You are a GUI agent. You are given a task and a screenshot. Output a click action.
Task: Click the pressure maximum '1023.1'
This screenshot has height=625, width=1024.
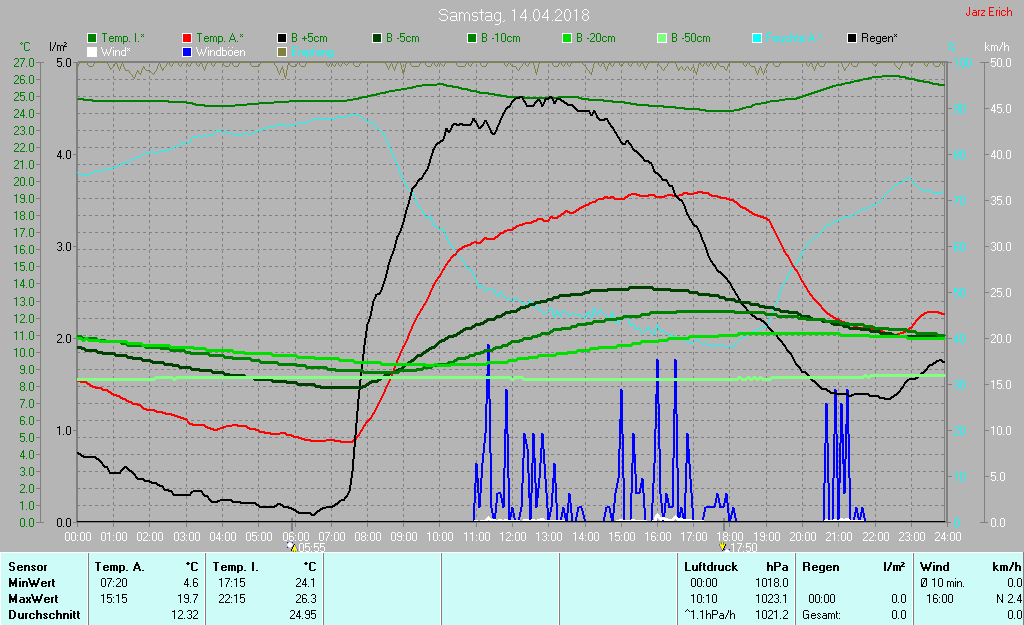pos(772,599)
